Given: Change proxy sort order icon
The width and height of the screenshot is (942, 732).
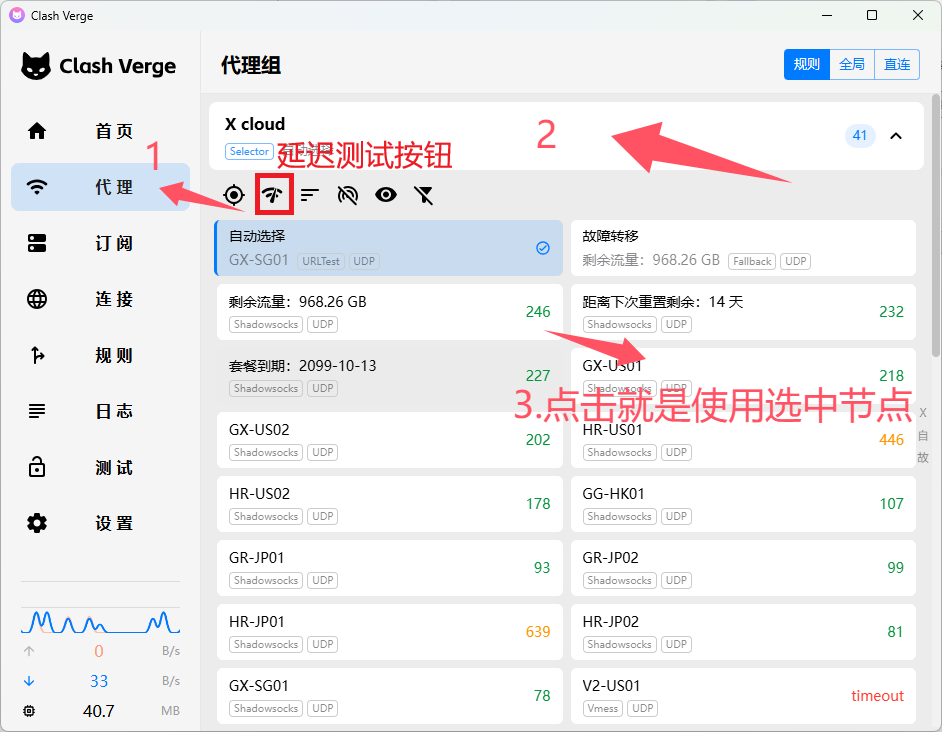Looking at the screenshot, I should 310,195.
